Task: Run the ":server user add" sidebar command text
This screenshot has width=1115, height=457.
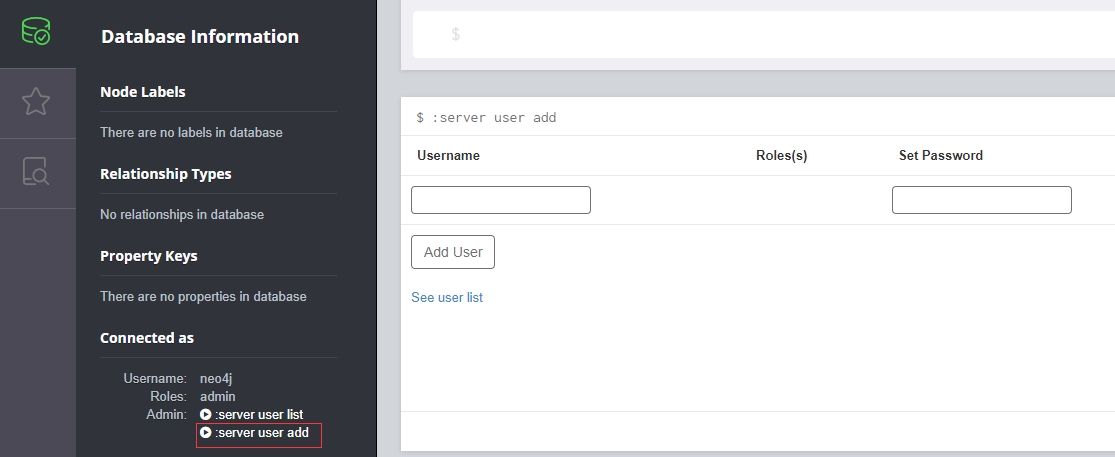Action: (x=262, y=433)
